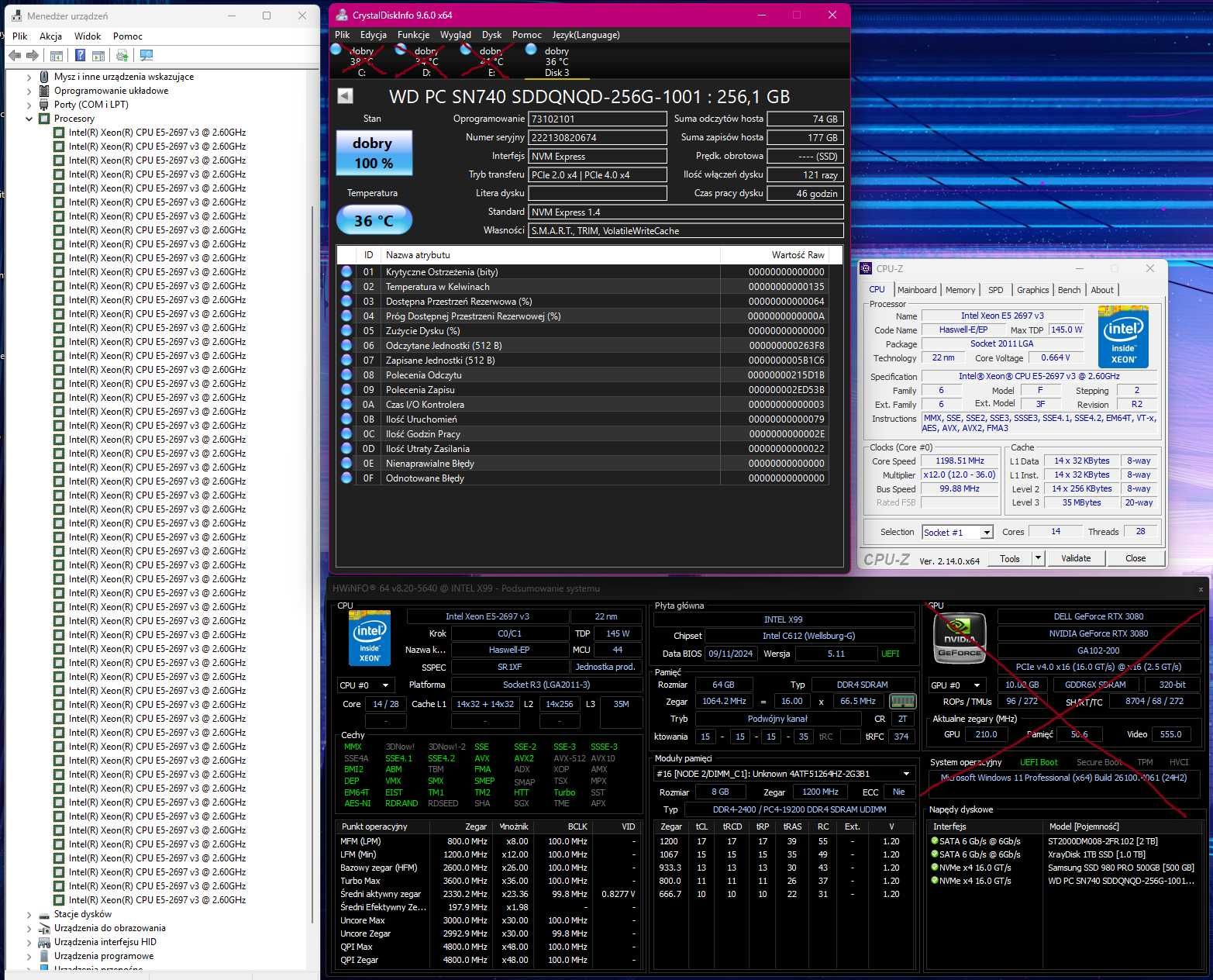1213x980 pixels.
Task: Click the Urządzenia interfejsu HID icon
Action: click(x=45, y=942)
